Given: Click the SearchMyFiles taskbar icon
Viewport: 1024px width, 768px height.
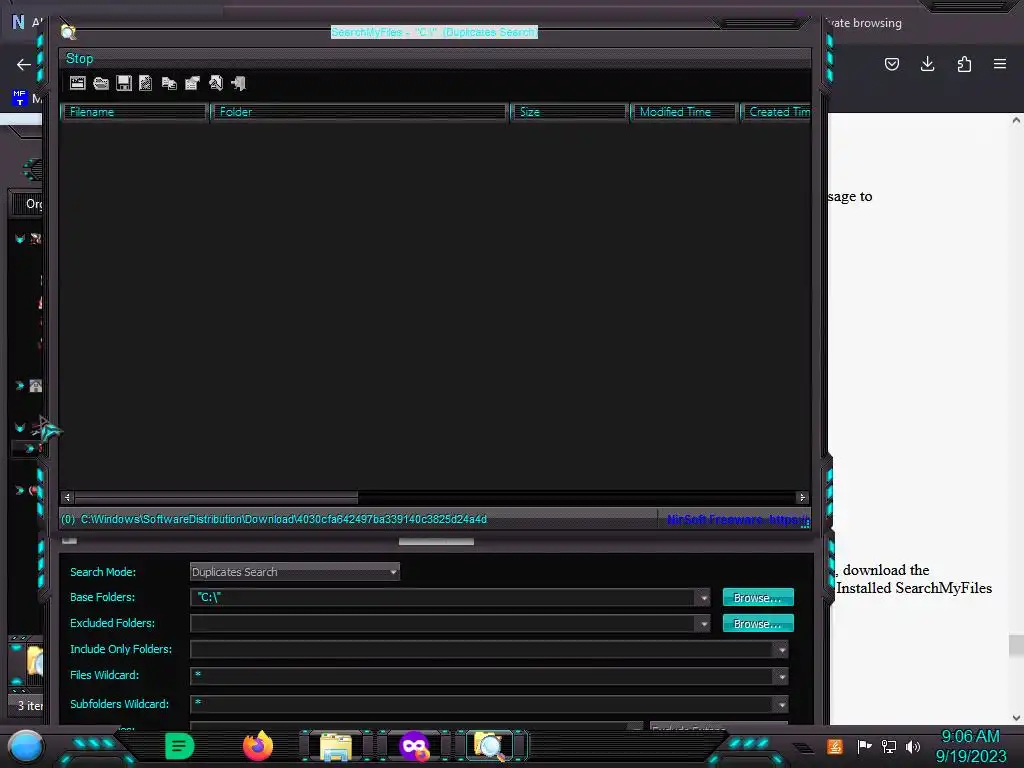Looking at the screenshot, I should coord(490,747).
